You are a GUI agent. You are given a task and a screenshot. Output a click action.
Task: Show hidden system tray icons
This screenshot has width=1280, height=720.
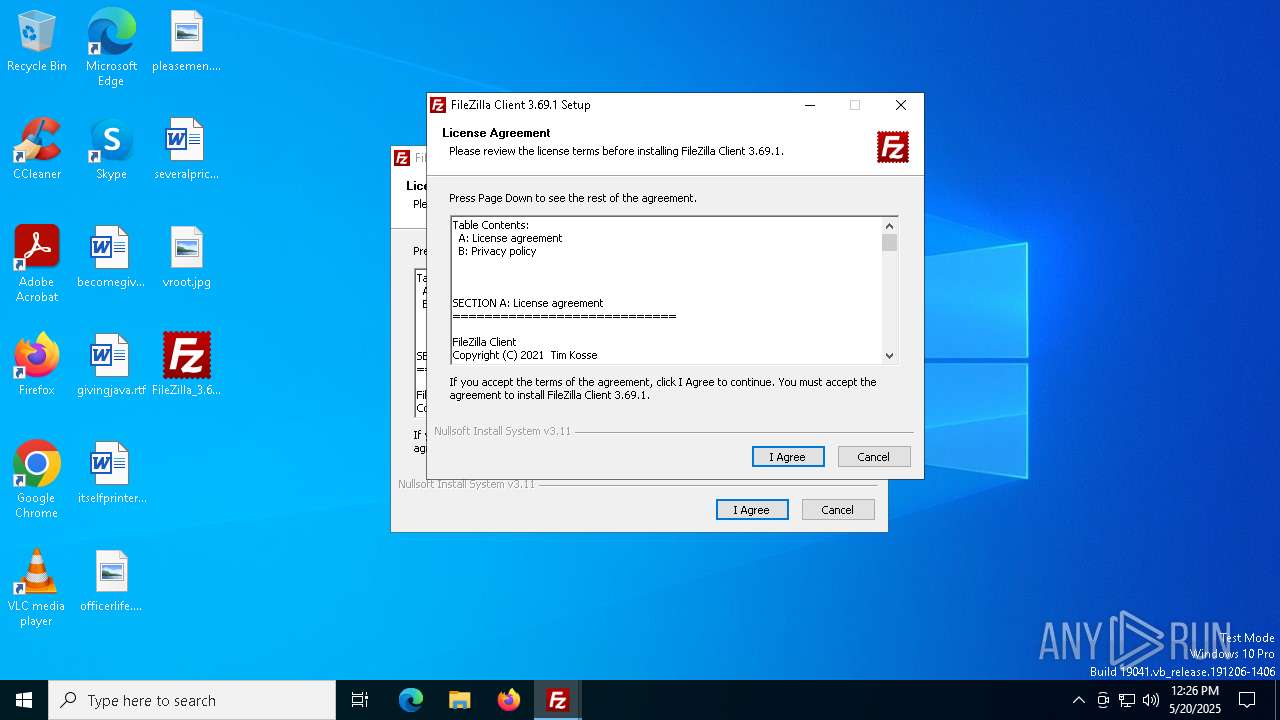pyautogui.click(x=1078, y=700)
